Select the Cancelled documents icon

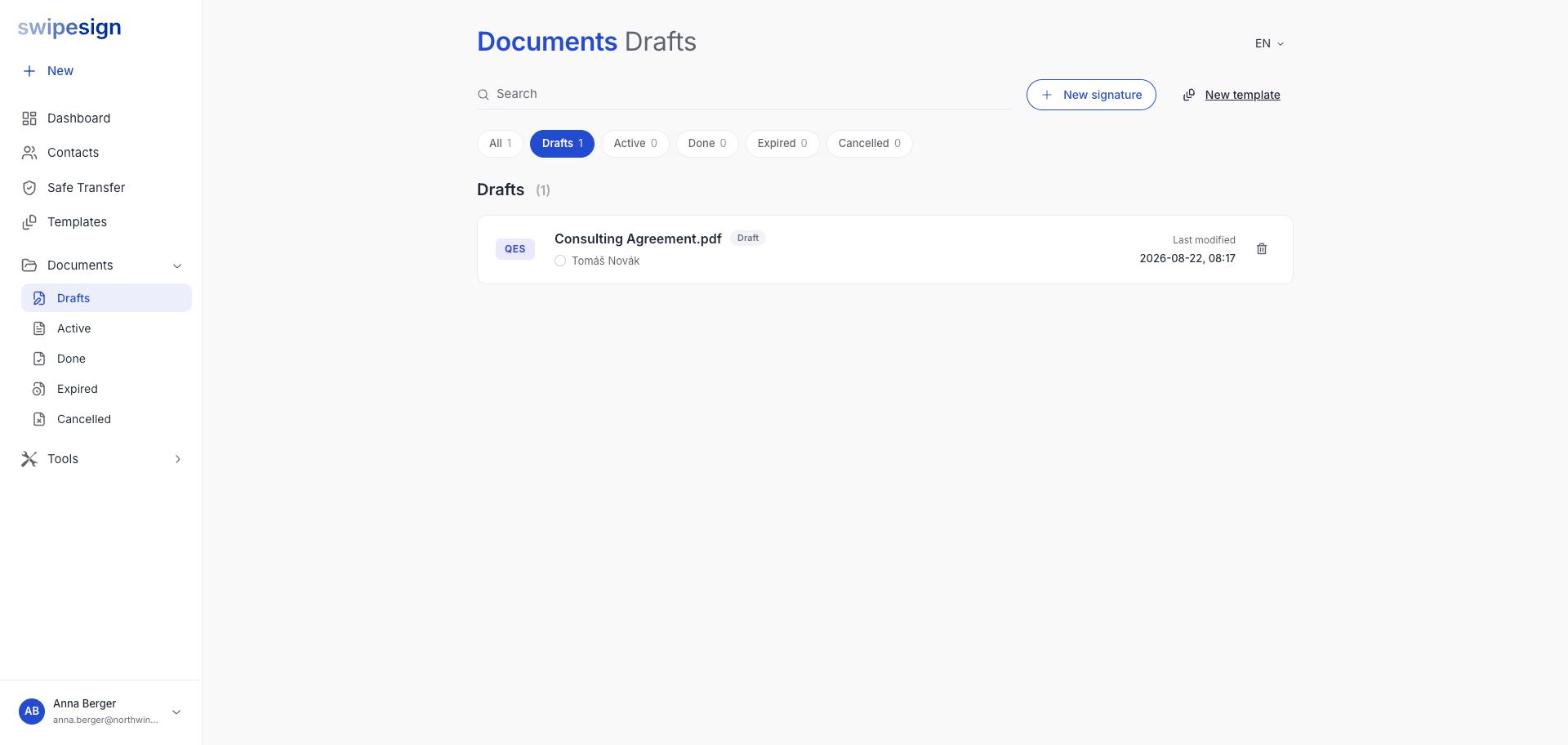39,419
